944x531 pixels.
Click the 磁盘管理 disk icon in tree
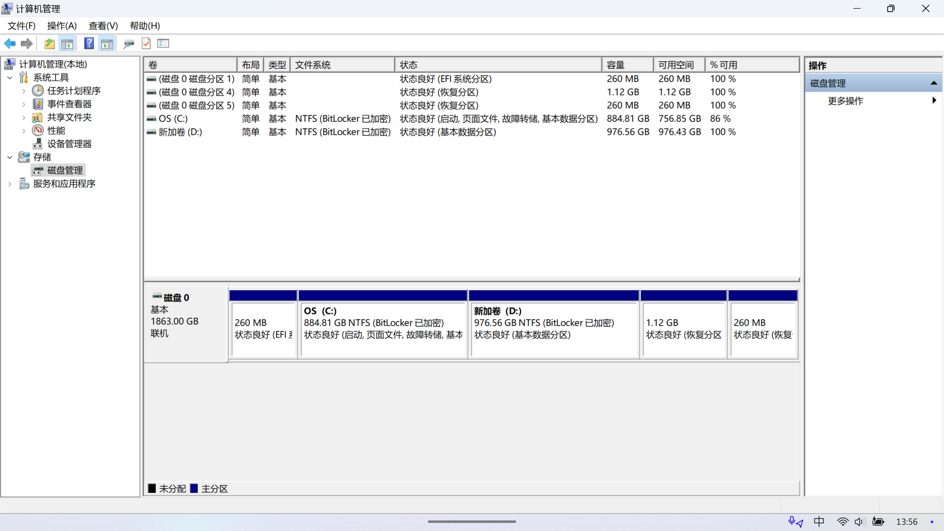(x=38, y=170)
